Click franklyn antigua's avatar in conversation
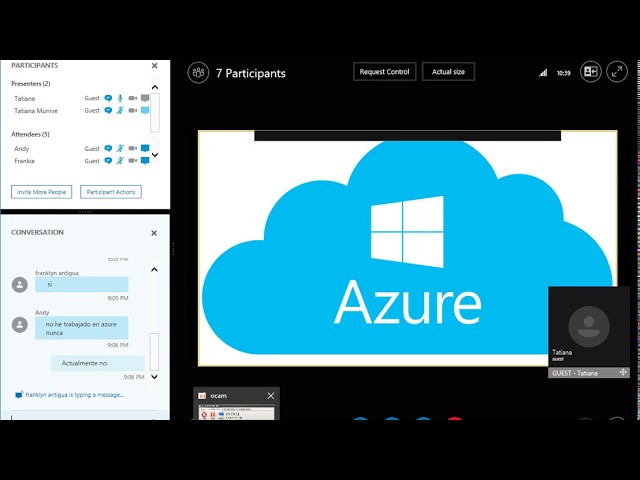The image size is (640, 480). point(20,284)
